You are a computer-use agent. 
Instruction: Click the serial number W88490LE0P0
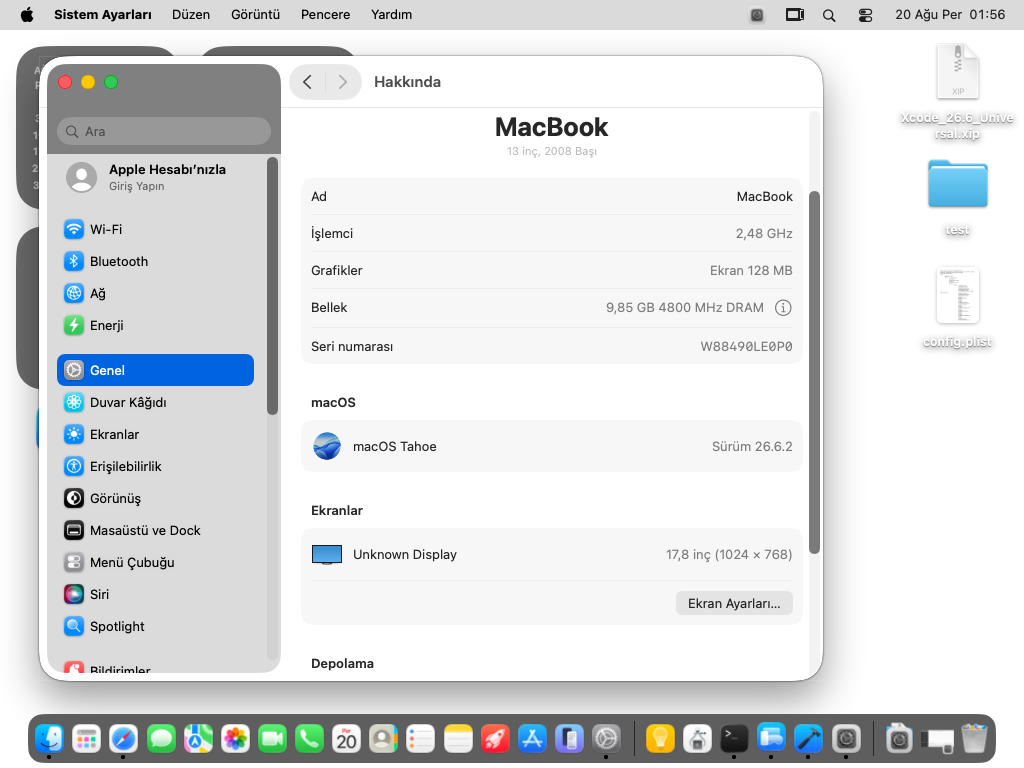pyautogui.click(x=746, y=347)
